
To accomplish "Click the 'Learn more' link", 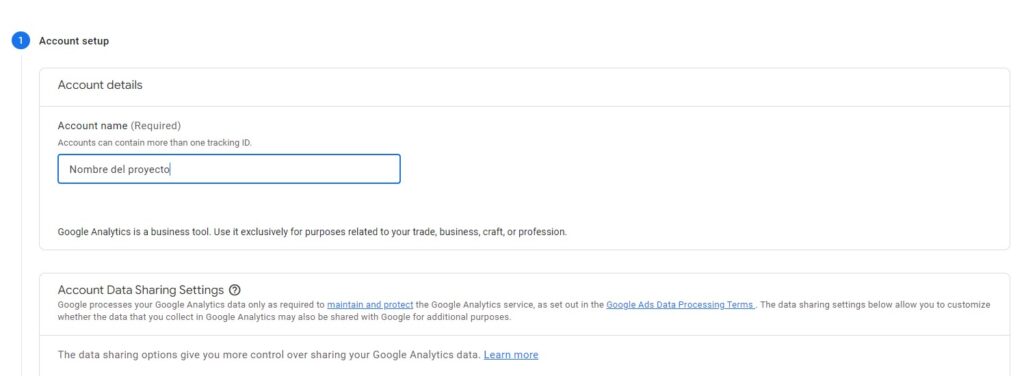I will coord(511,355).
